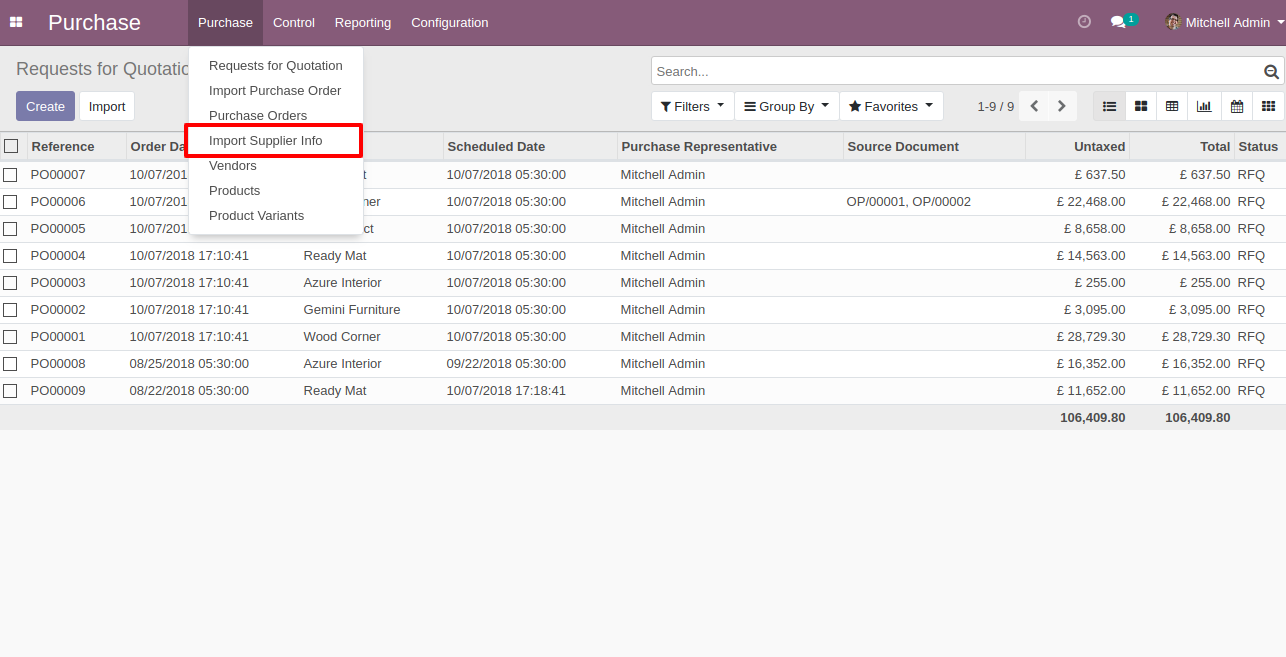Click the Import button
Screen dimensions: 1286x657
click(107, 106)
